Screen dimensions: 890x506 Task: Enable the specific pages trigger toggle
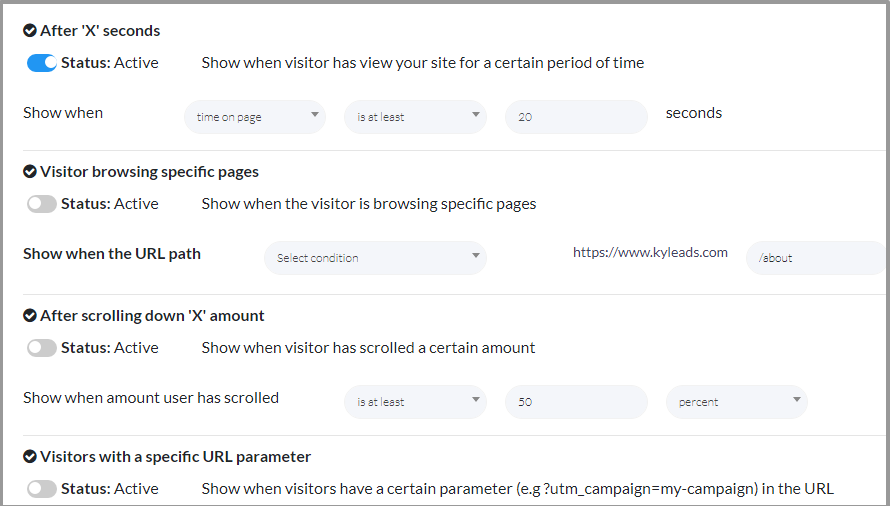[x=42, y=204]
